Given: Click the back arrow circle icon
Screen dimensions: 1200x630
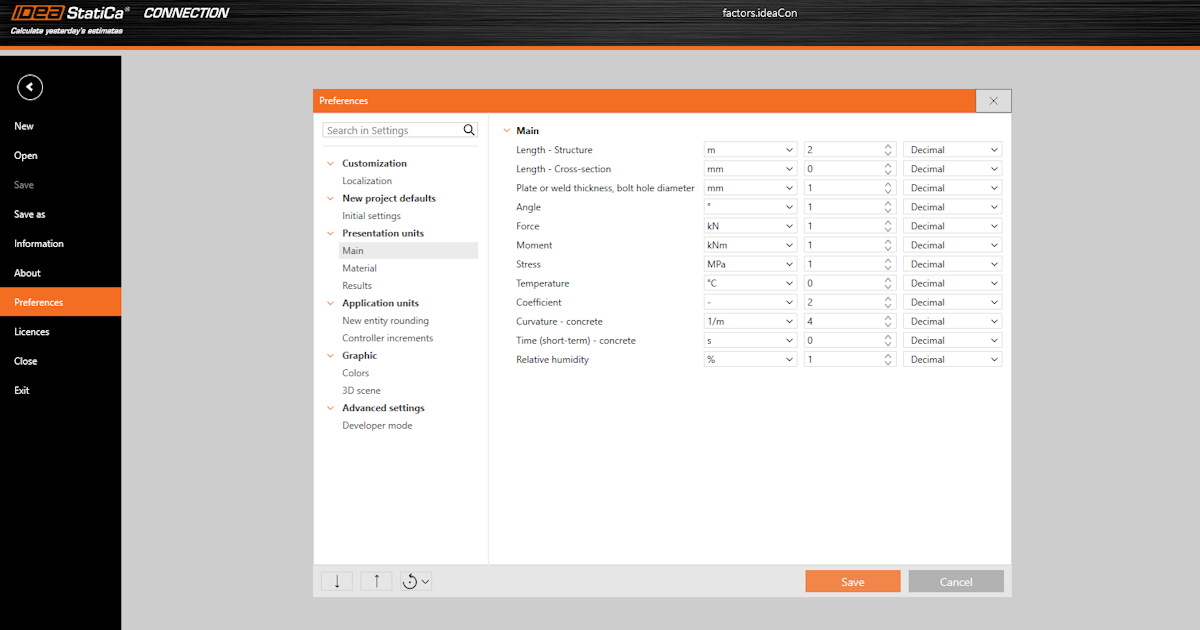Looking at the screenshot, I should point(30,88).
